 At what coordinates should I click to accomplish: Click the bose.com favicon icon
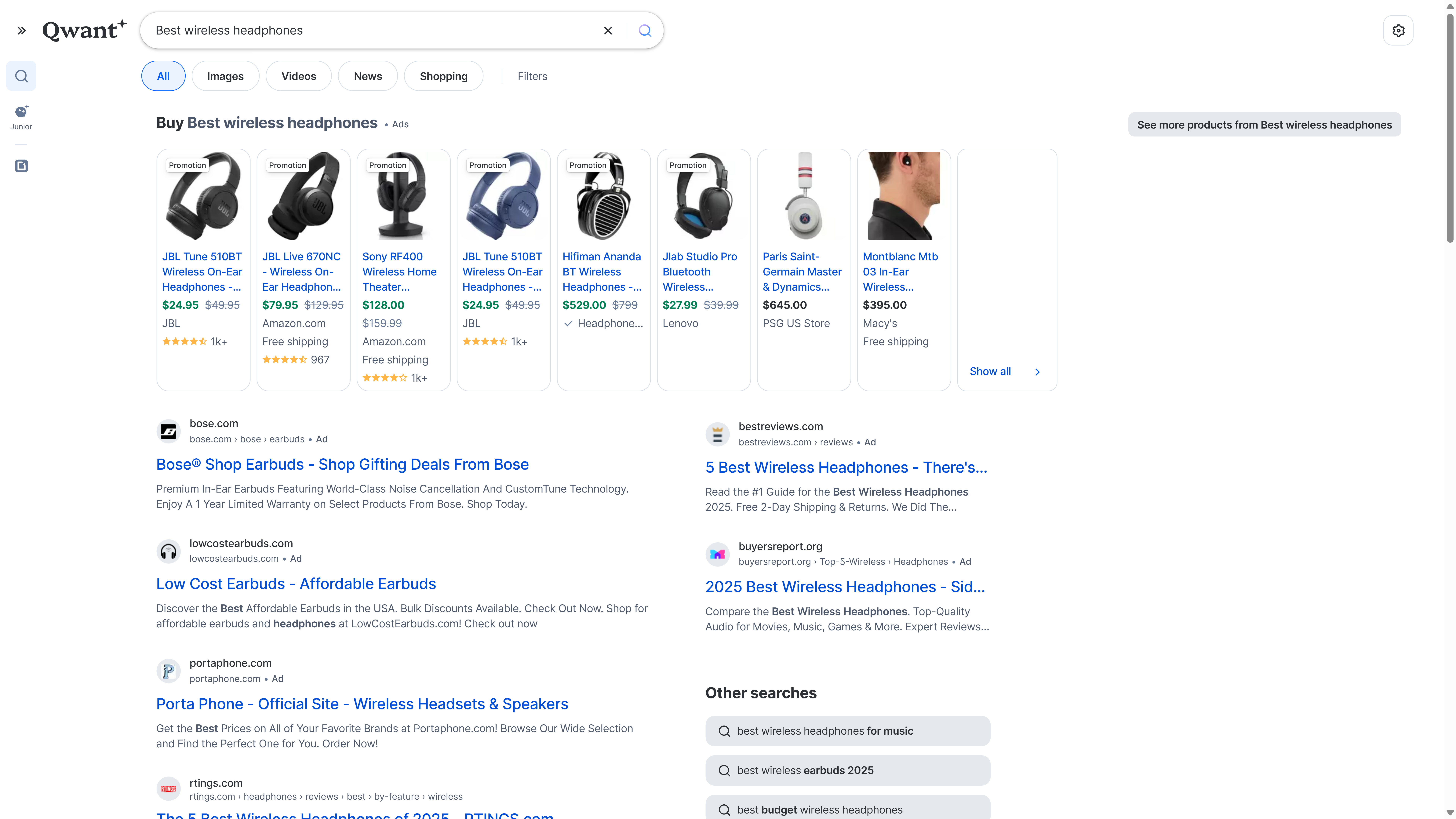pyautogui.click(x=168, y=431)
